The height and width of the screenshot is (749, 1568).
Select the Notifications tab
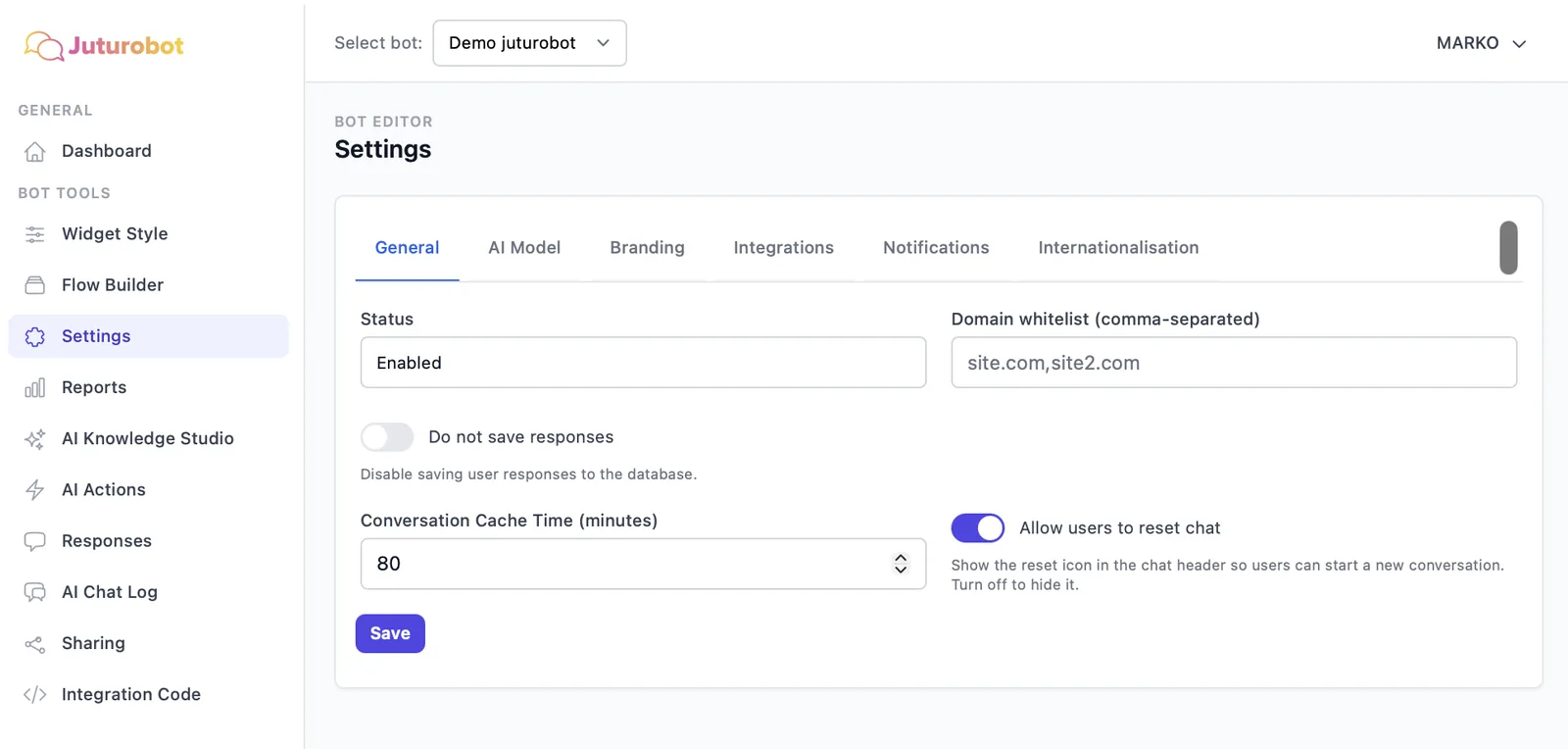pos(936,248)
